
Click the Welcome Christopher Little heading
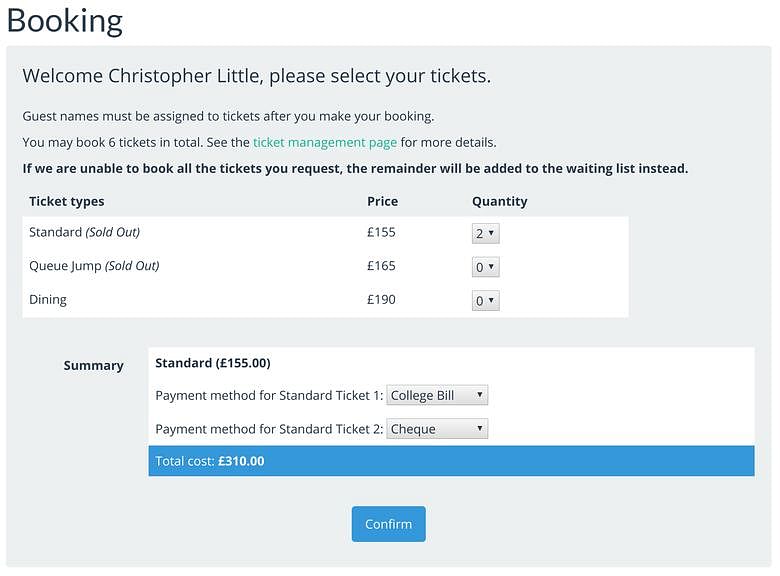click(x=256, y=76)
